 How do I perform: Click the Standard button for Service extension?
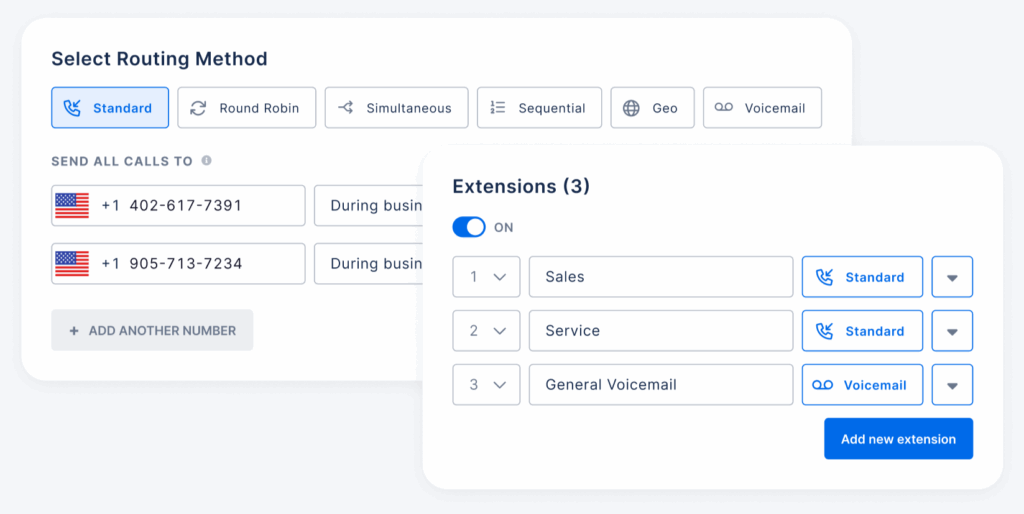coord(862,331)
